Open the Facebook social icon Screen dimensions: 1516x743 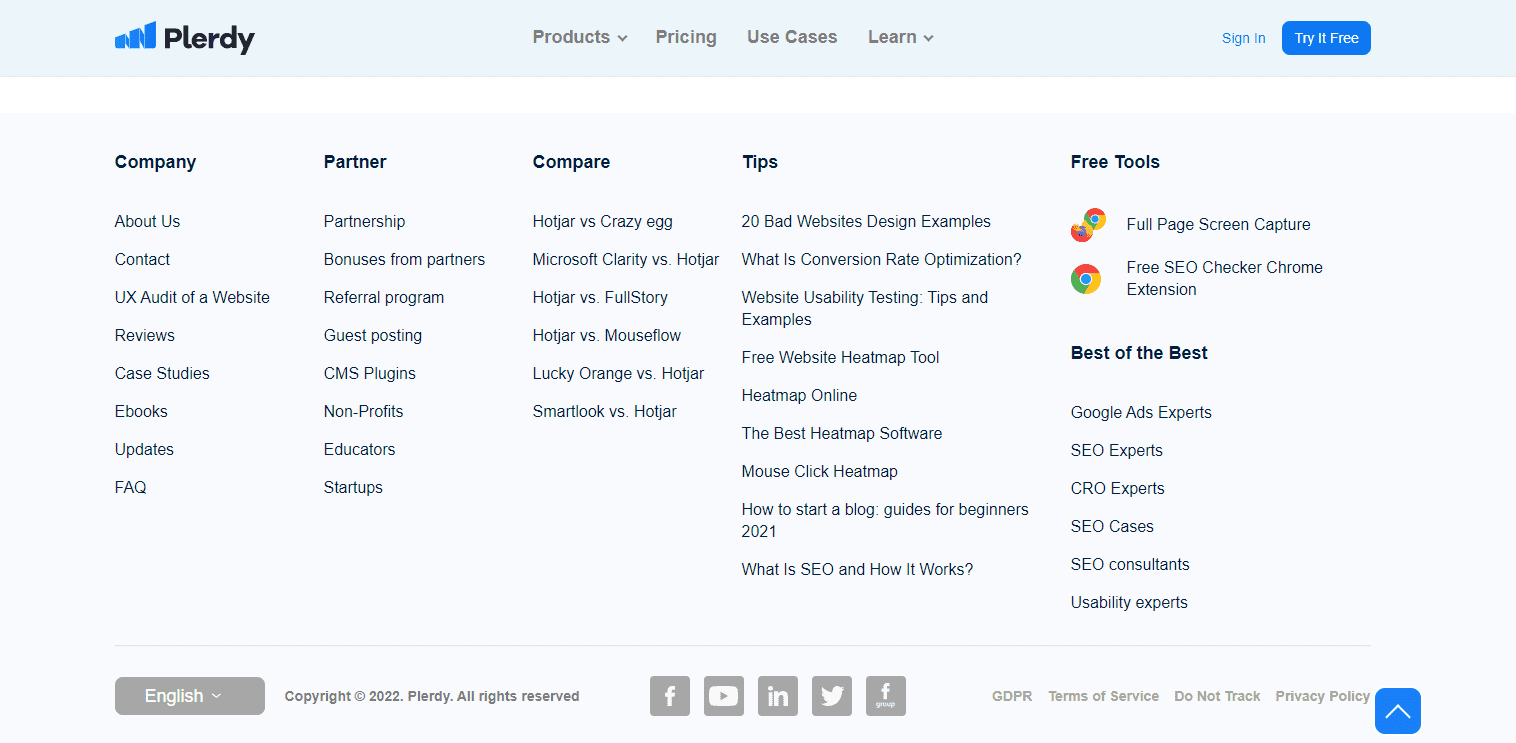click(x=670, y=696)
